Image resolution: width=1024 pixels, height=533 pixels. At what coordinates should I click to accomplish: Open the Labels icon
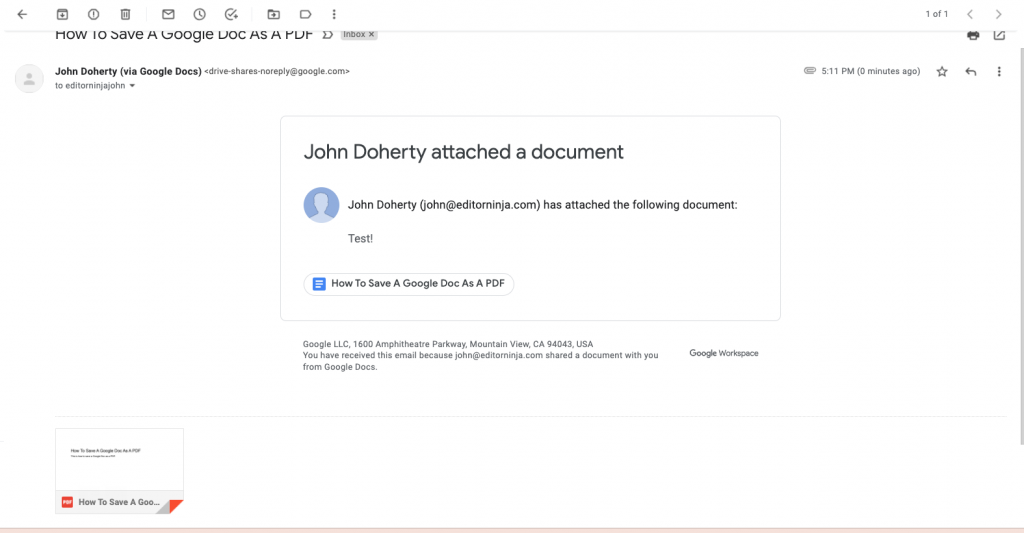(x=305, y=14)
